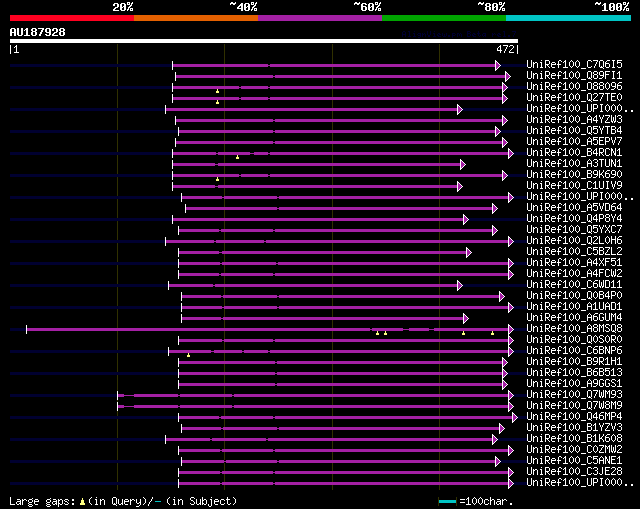Select the white AU187928 query sequence bar
This screenshot has height=509, width=640.
point(264,41)
